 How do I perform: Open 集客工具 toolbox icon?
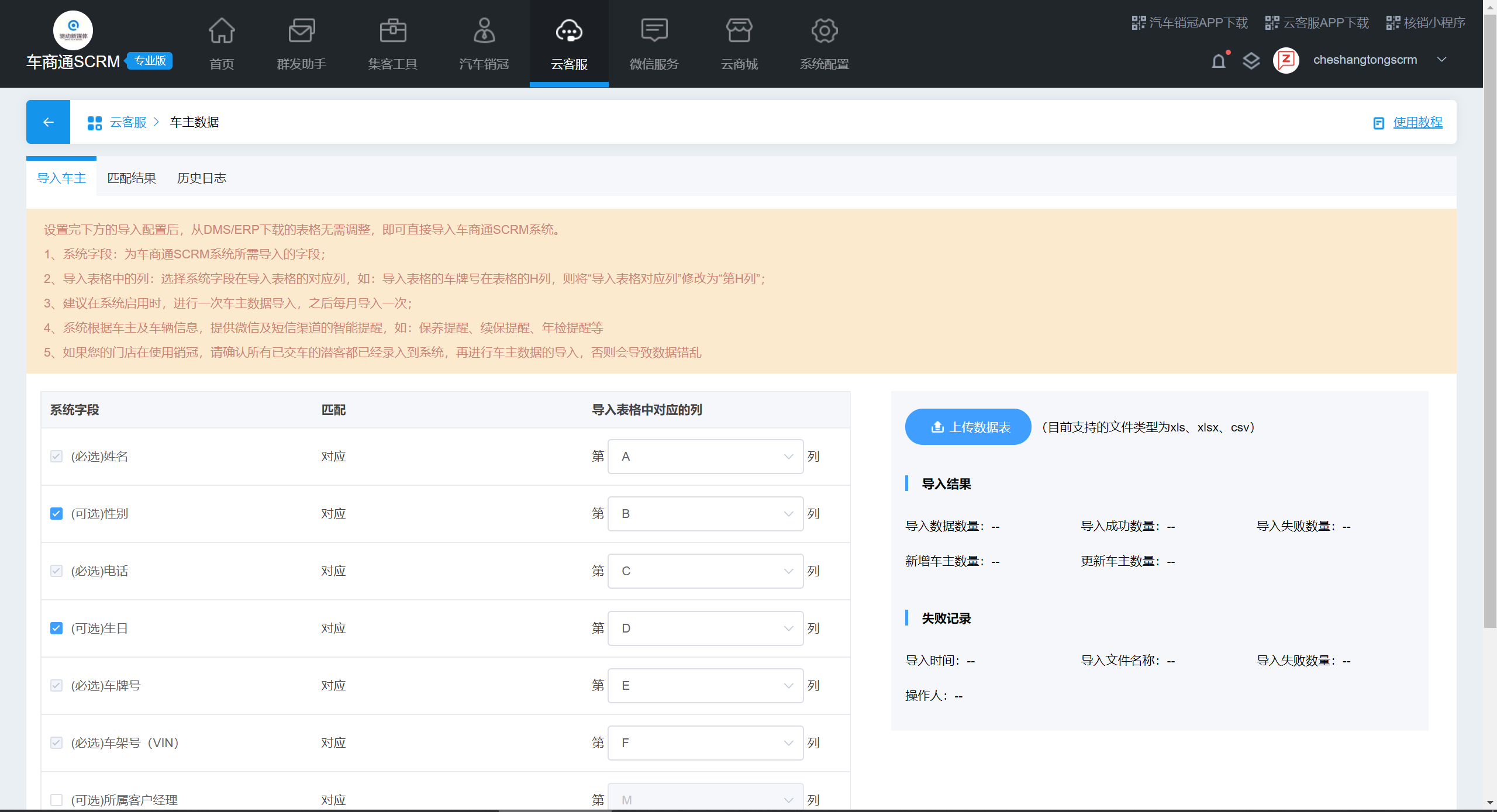(x=392, y=32)
